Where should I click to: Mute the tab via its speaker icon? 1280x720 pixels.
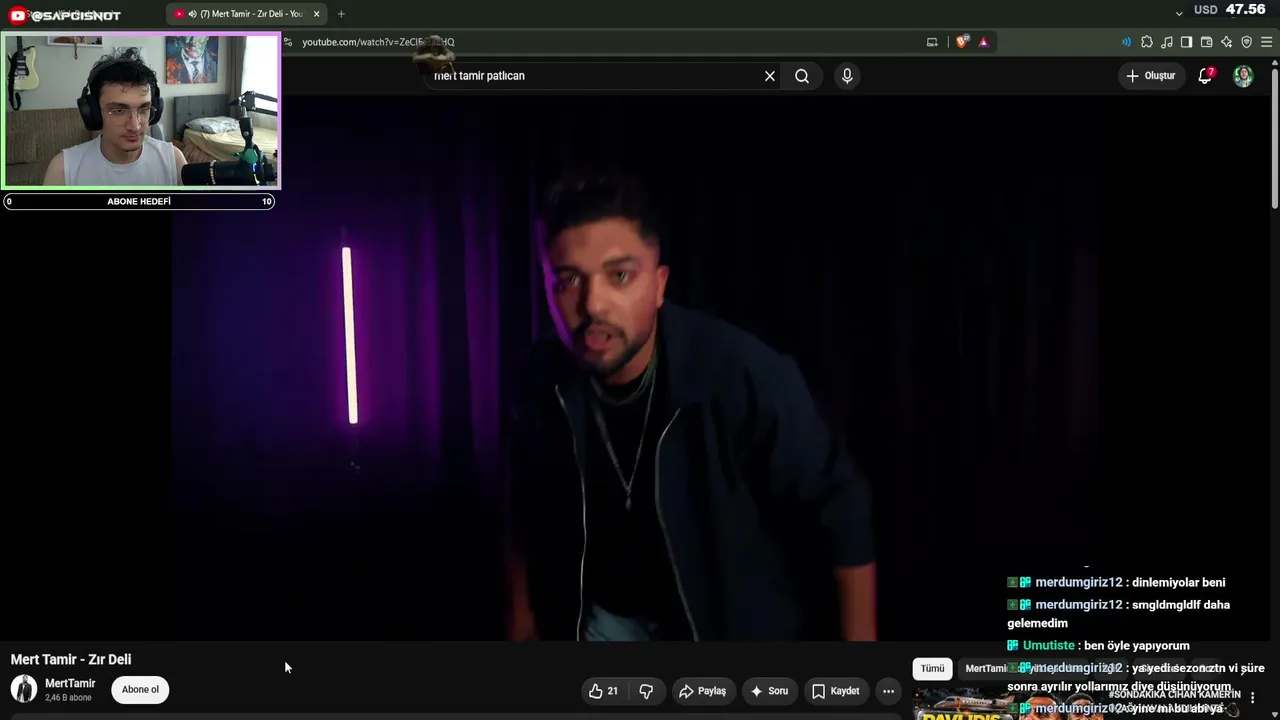click(192, 14)
